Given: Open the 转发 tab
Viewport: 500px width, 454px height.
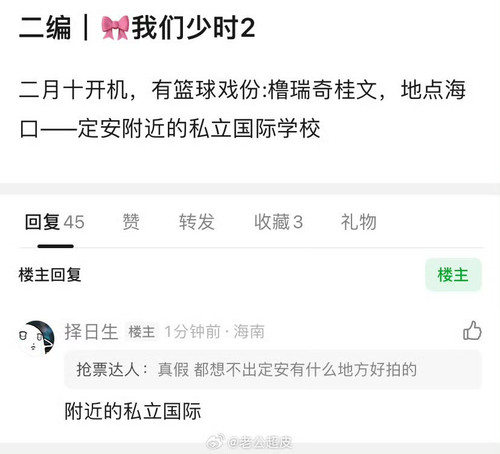Looking at the screenshot, I should pyautogui.click(x=197, y=222).
